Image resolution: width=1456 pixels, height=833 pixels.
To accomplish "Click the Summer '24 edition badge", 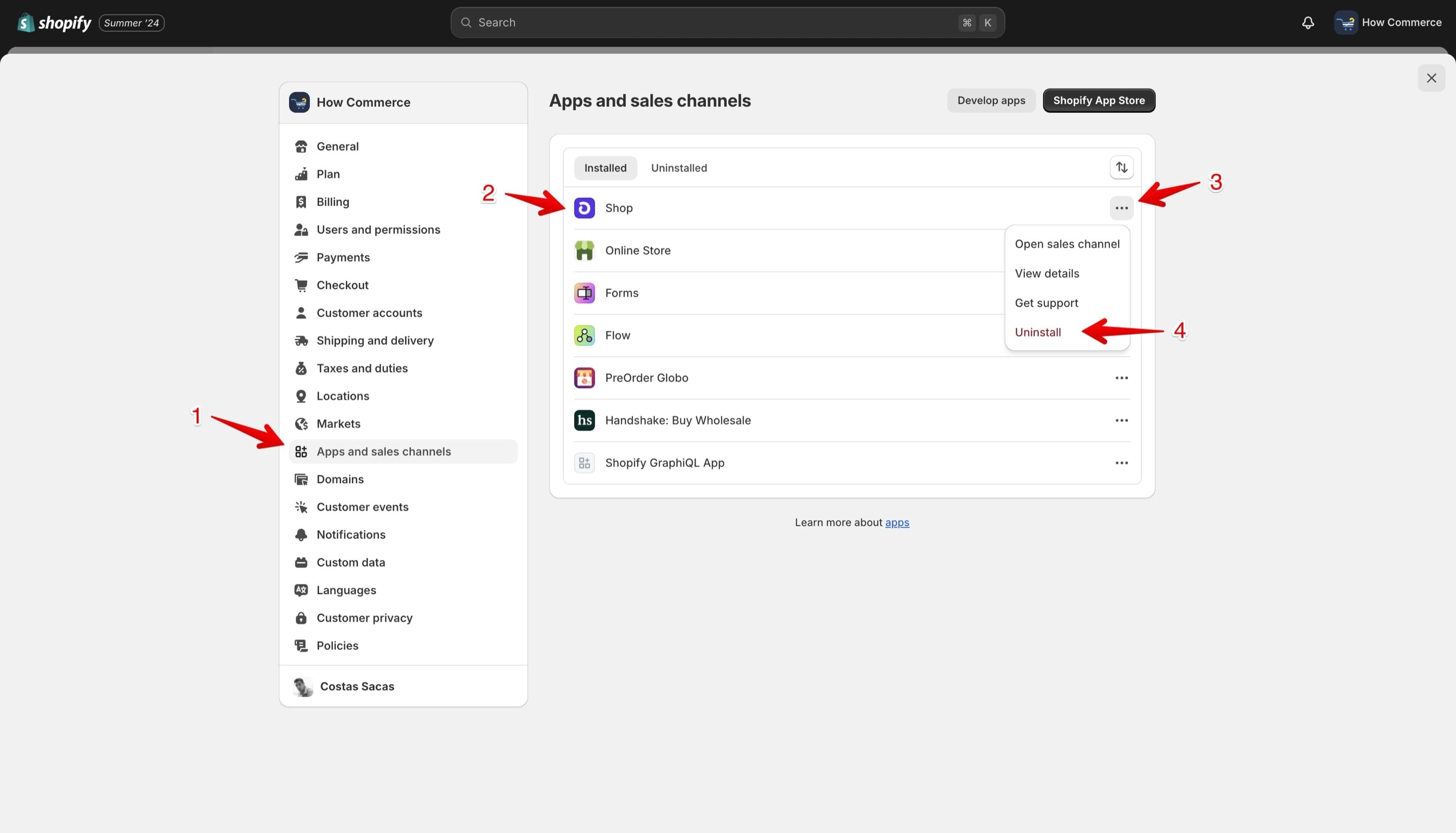I will coord(131,23).
